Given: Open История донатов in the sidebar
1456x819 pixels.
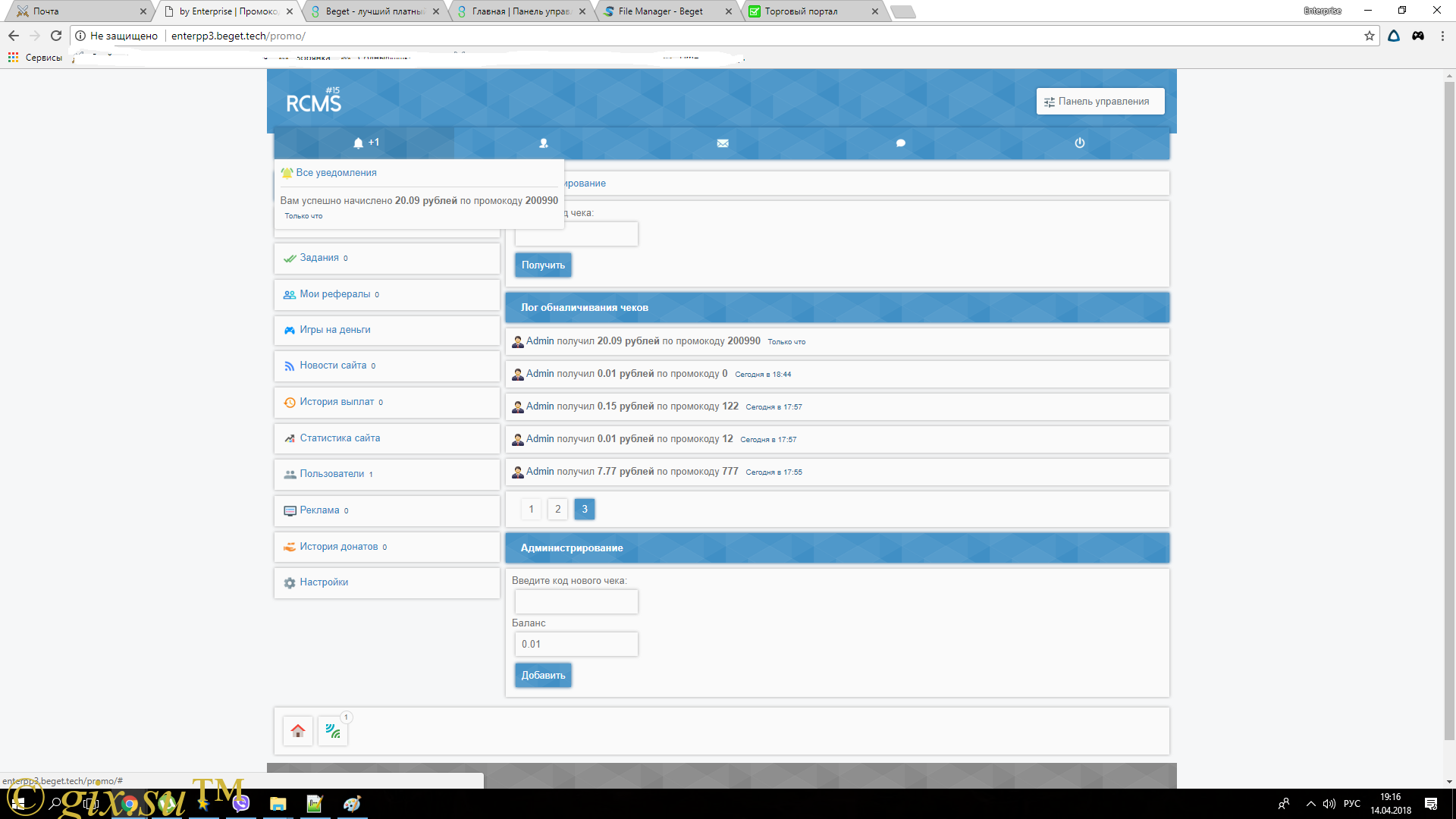Looking at the screenshot, I should tap(387, 547).
